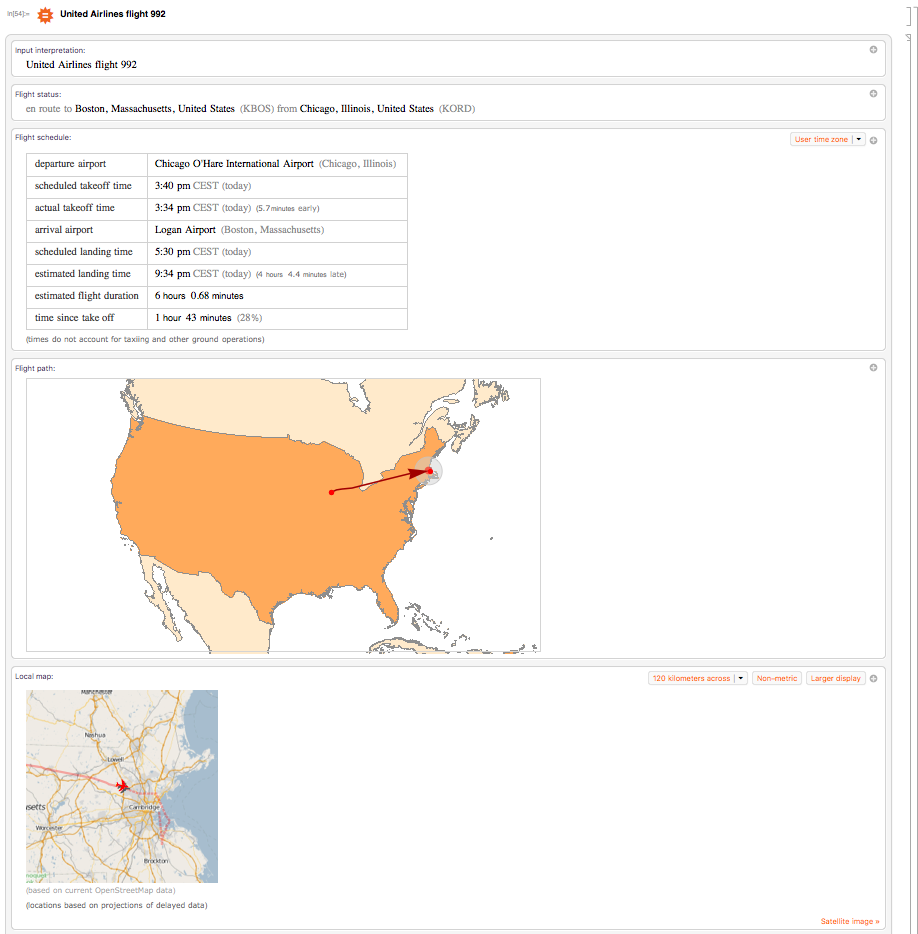Click the plus icon in Local map pod
The height and width of the screenshot is (934, 918).
click(873, 678)
